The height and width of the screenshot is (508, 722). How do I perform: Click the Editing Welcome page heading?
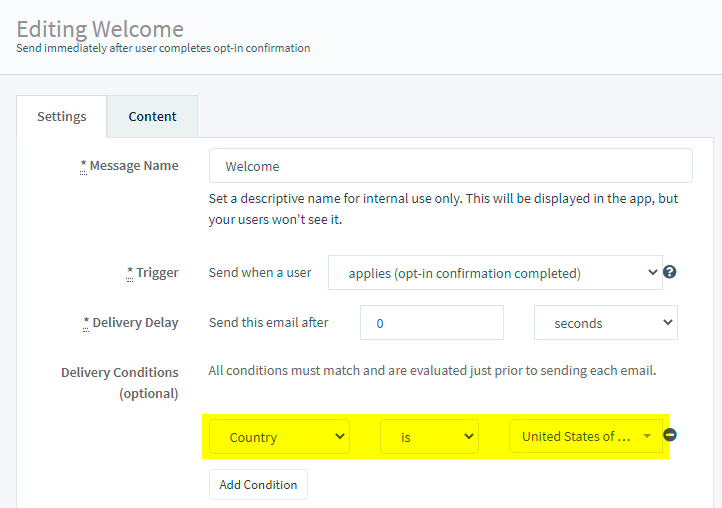(100, 28)
